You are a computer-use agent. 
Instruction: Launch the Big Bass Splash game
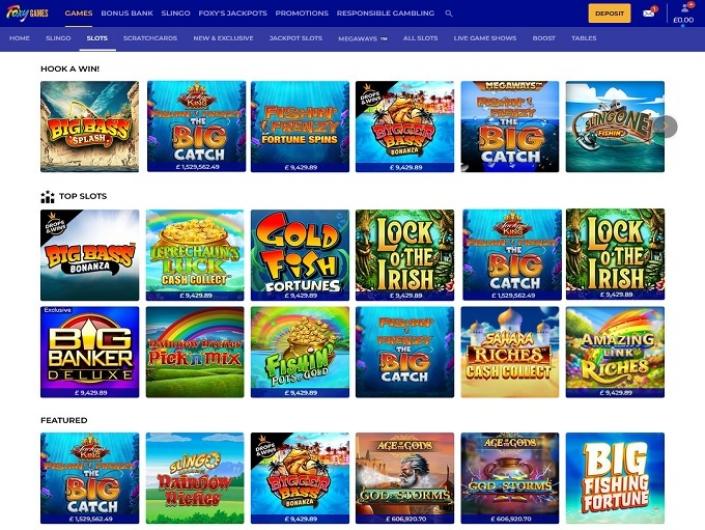click(89, 126)
